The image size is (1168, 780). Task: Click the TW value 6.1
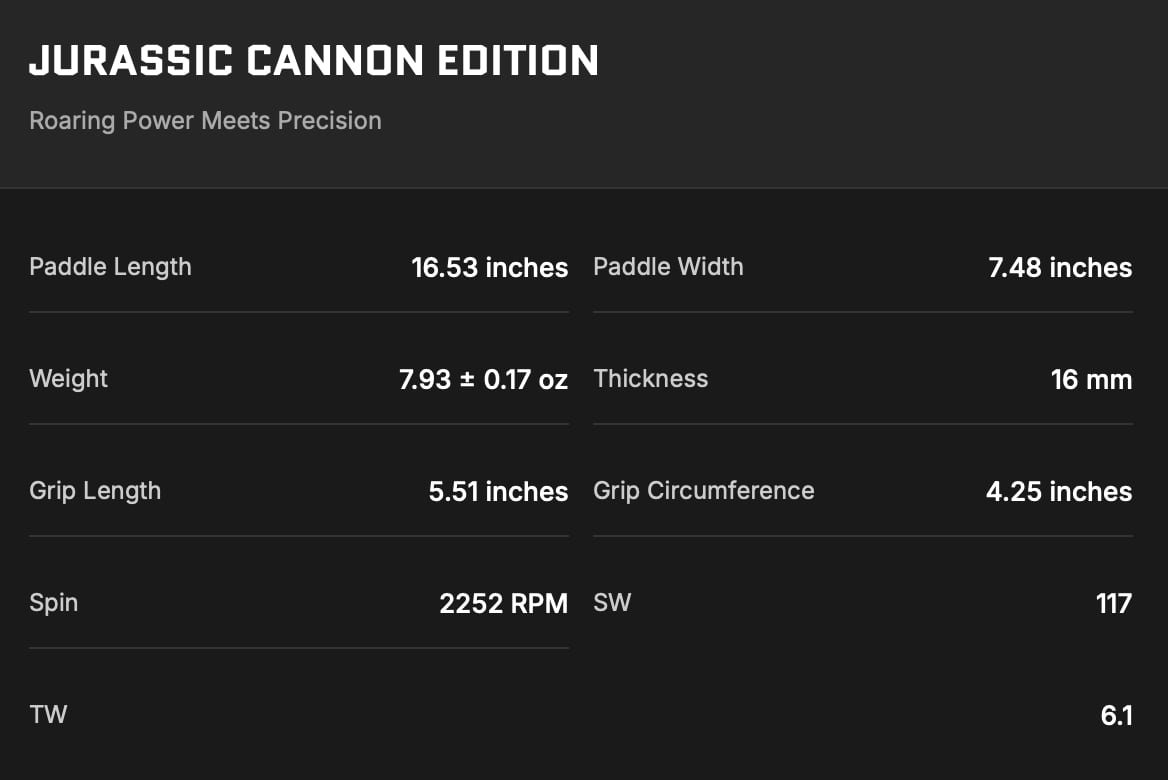click(x=1116, y=716)
